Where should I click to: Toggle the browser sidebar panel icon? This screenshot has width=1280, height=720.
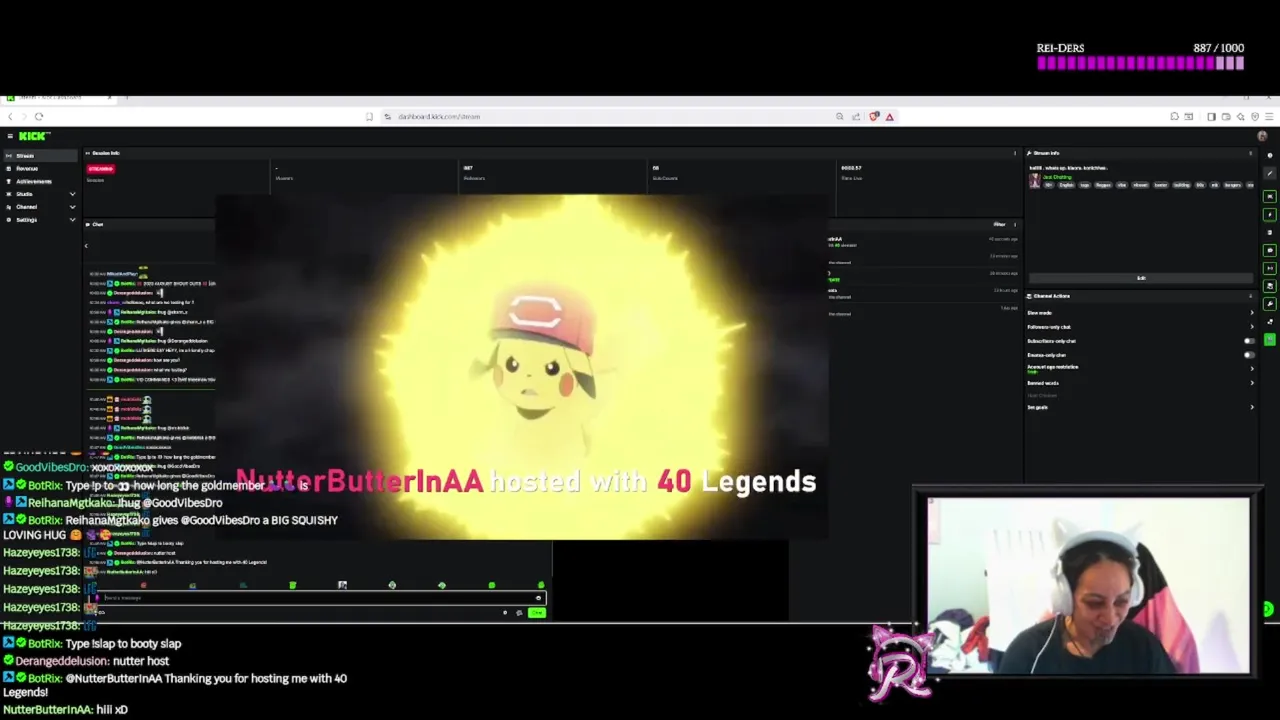(x=1211, y=116)
